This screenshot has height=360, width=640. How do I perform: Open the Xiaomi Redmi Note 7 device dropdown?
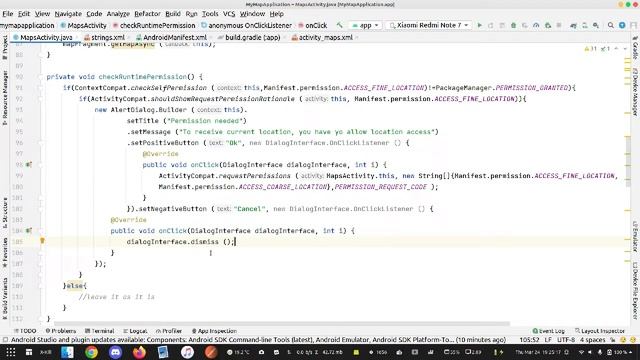pos(429,25)
